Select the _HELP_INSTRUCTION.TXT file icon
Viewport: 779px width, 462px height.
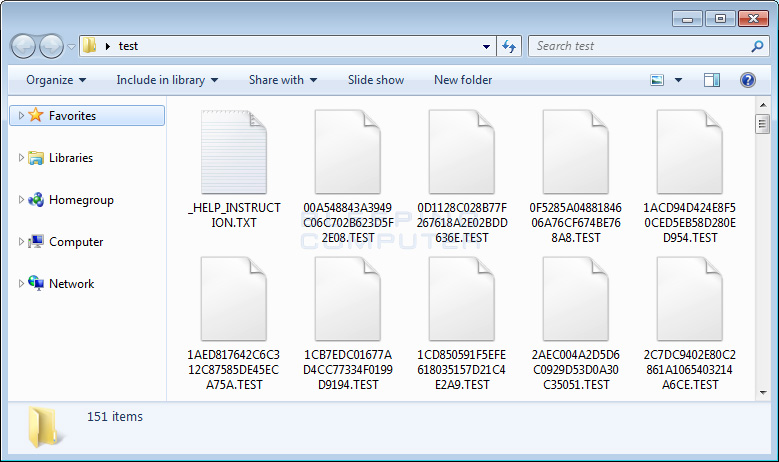click(x=234, y=152)
